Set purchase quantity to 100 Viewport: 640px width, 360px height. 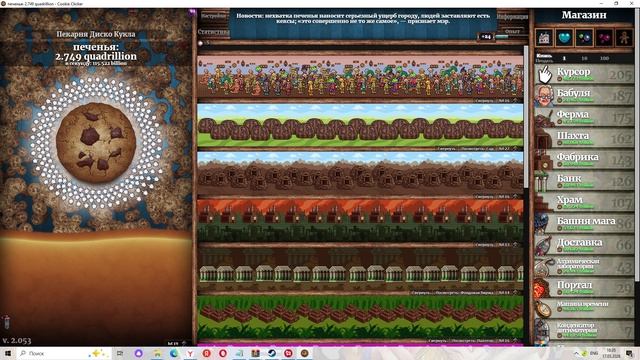(604, 58)
